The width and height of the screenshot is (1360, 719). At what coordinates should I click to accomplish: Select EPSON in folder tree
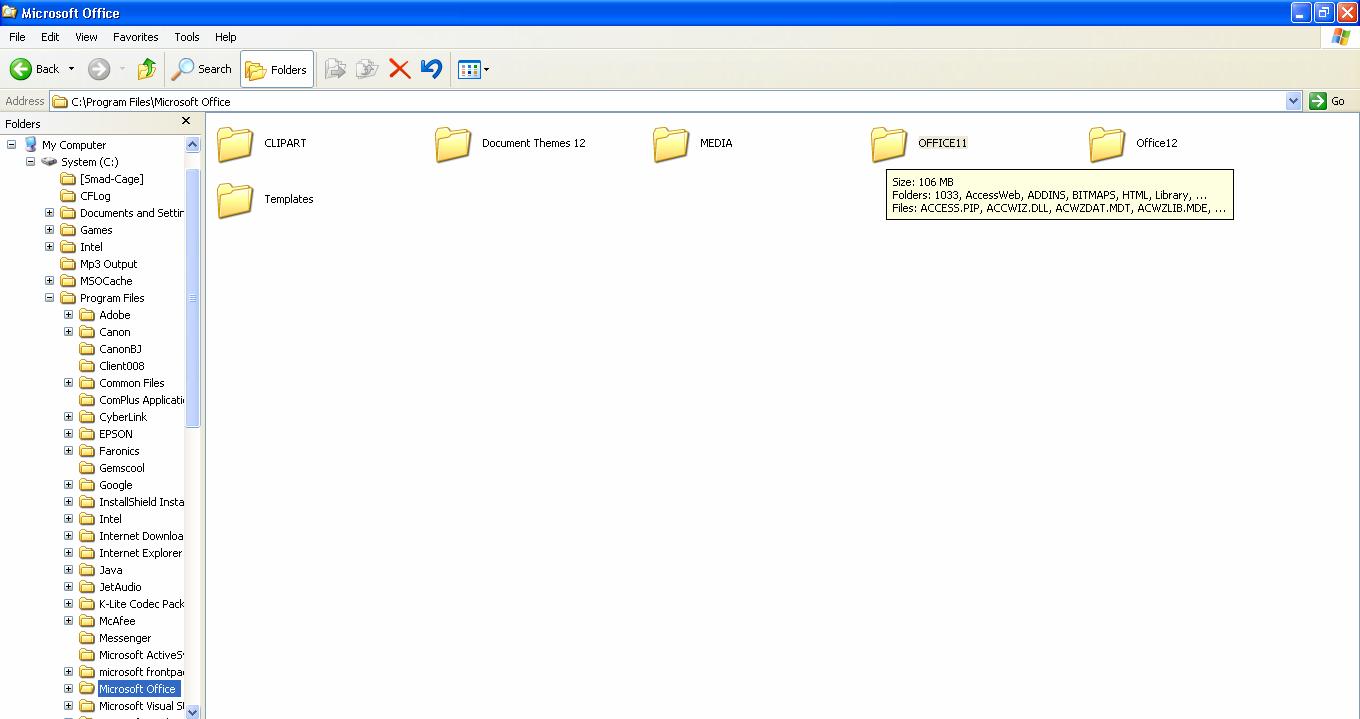coord(115,434)
